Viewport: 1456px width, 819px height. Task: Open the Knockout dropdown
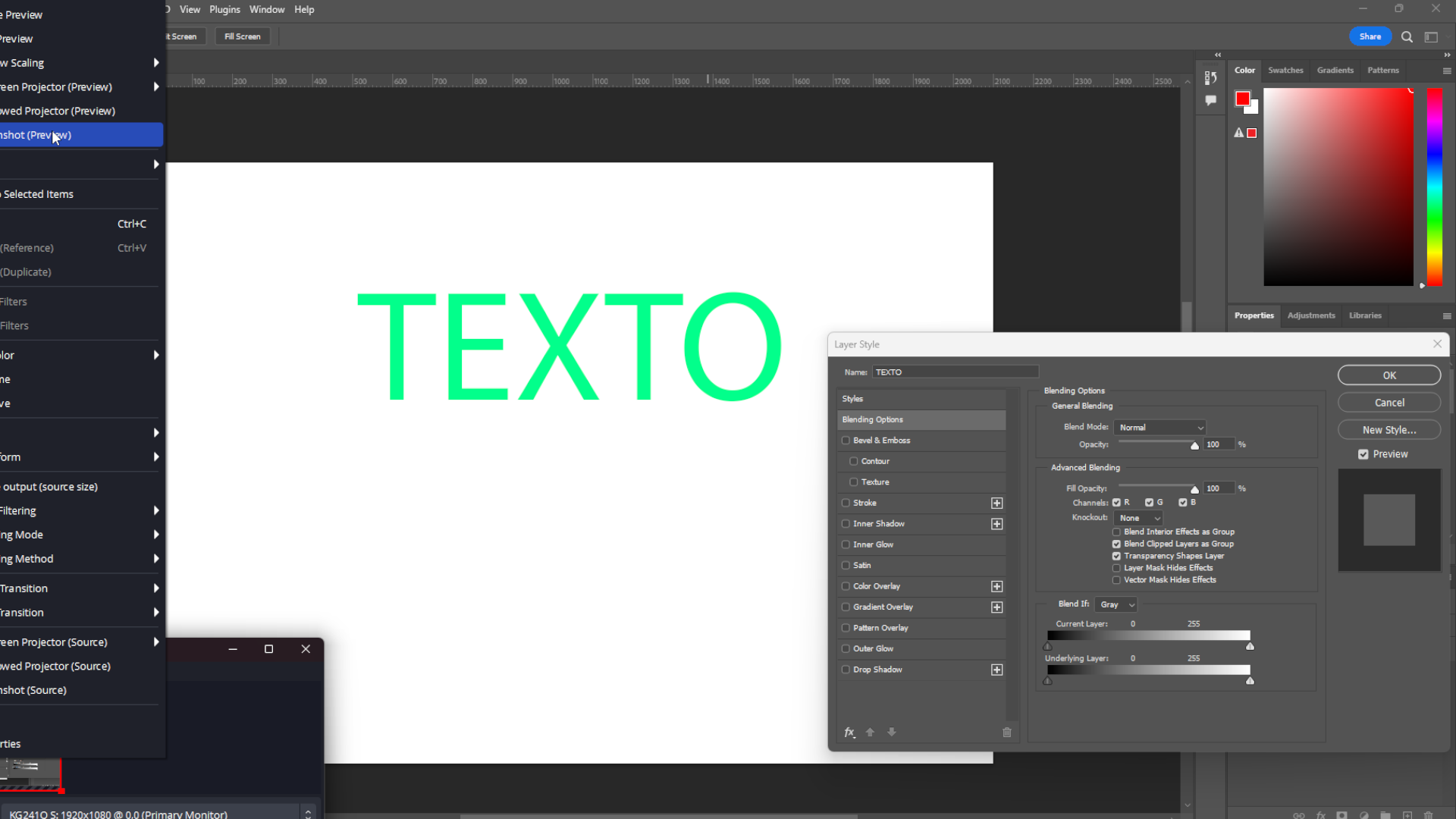(x=1137, y=518)
